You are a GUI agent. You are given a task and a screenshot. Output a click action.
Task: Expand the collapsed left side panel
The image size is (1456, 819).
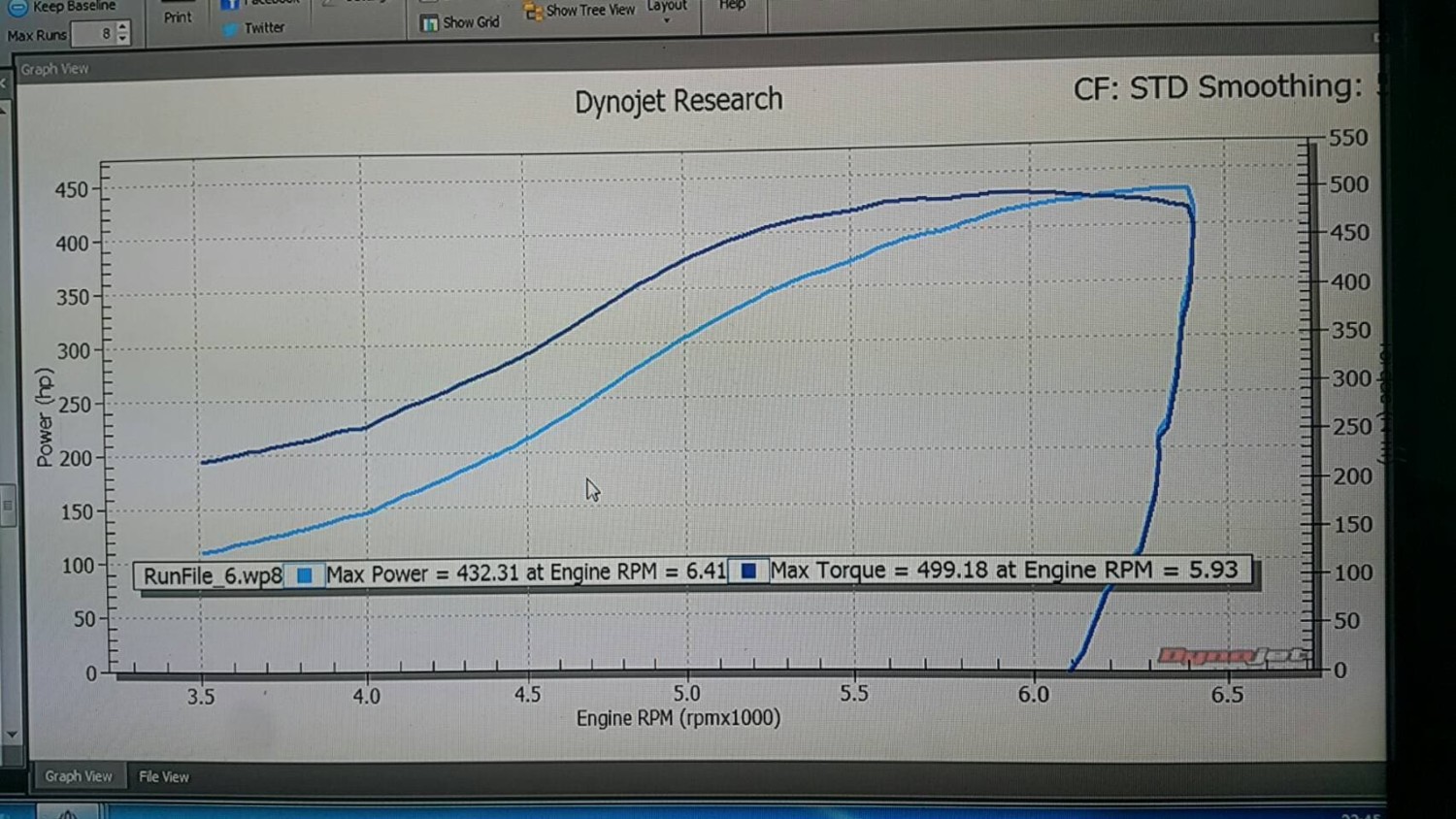coord(4,84)
